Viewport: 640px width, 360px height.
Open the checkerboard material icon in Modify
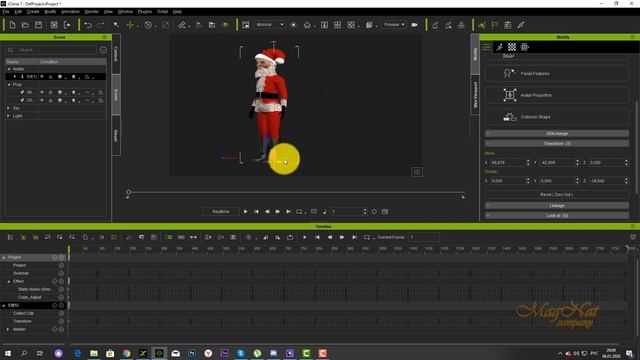pos(512,47)
